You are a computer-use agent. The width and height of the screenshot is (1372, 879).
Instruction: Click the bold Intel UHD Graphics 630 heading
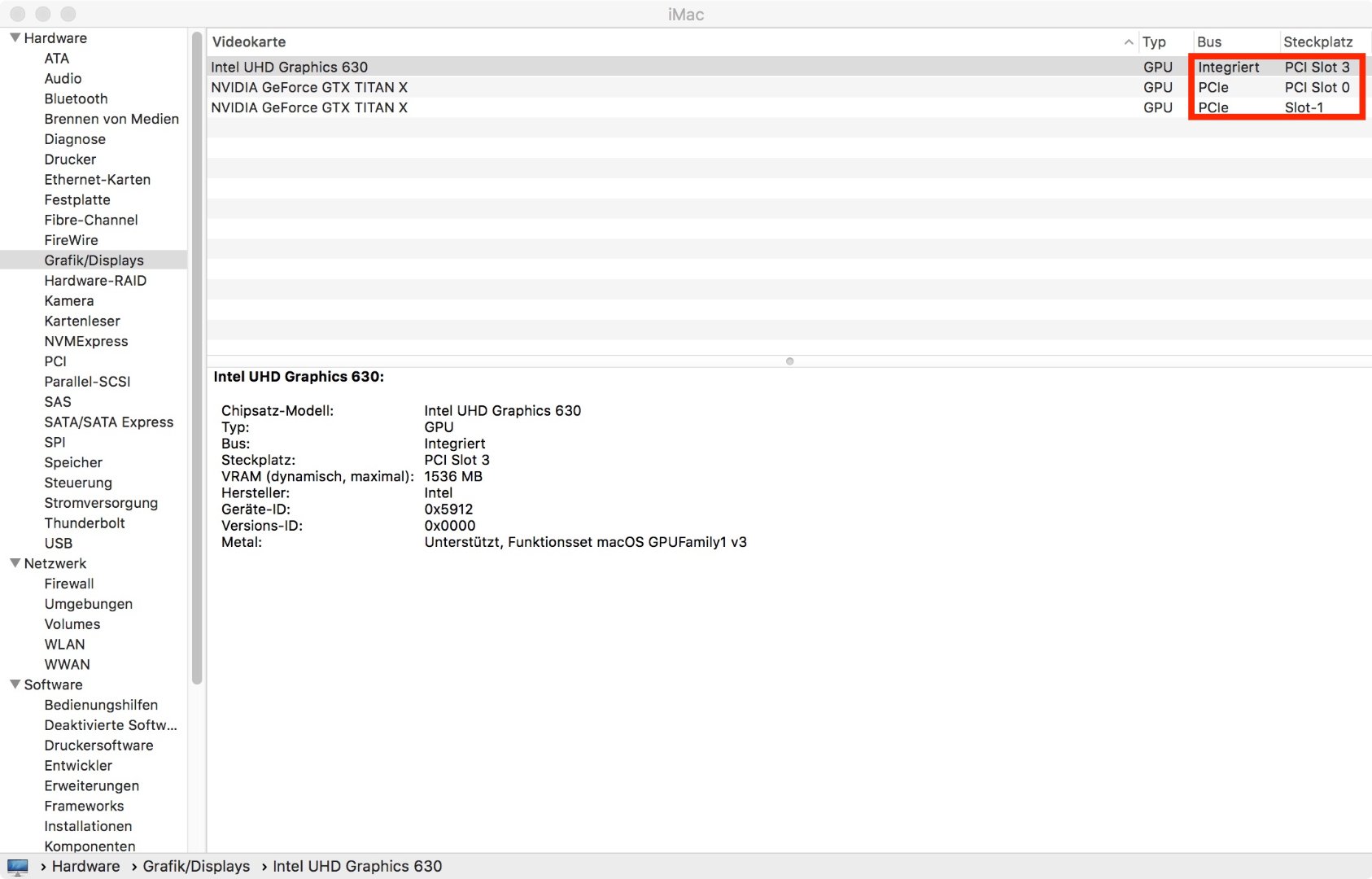click(299, 377)
